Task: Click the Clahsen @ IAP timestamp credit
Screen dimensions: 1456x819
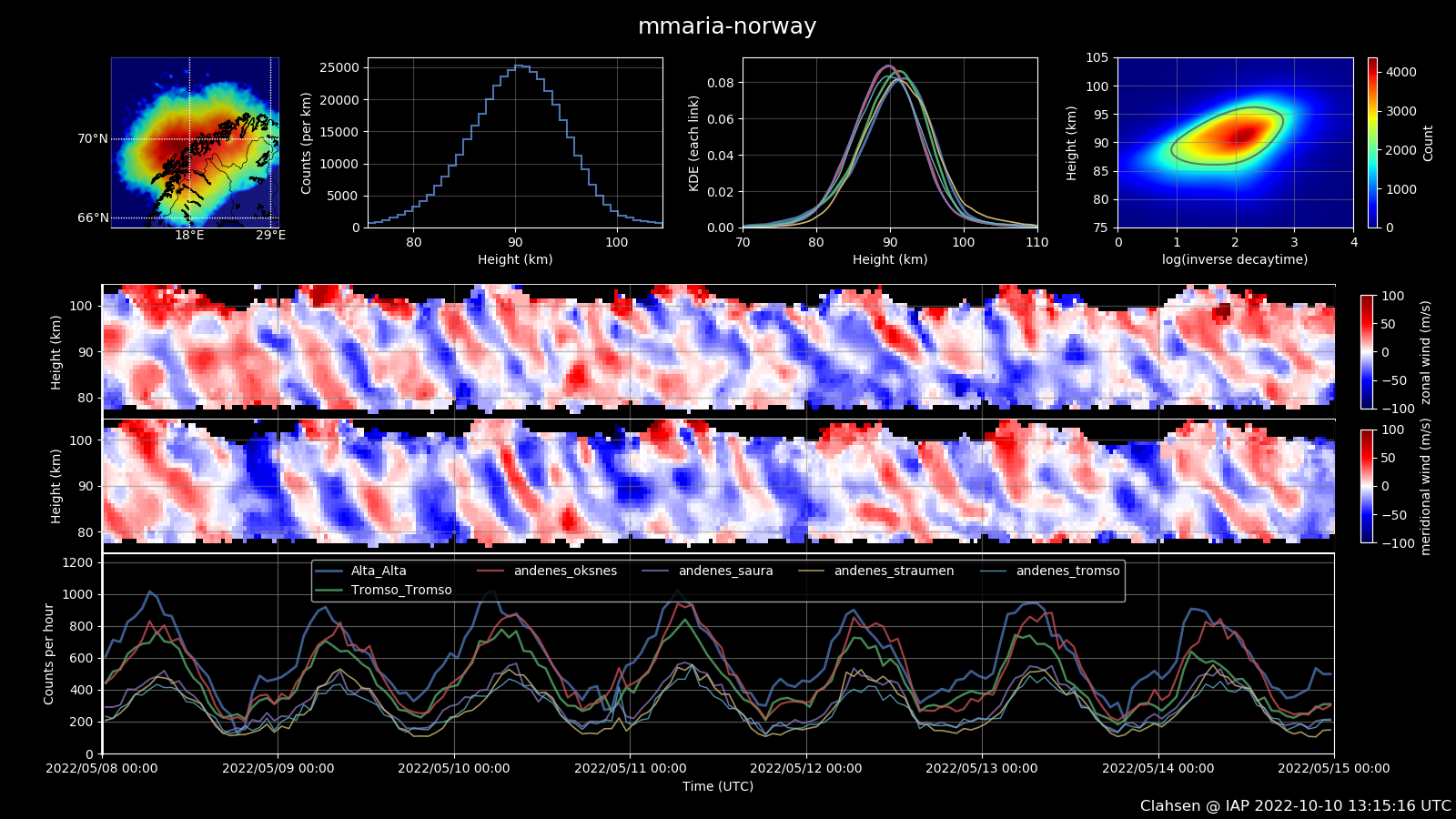Action: 1296,806
